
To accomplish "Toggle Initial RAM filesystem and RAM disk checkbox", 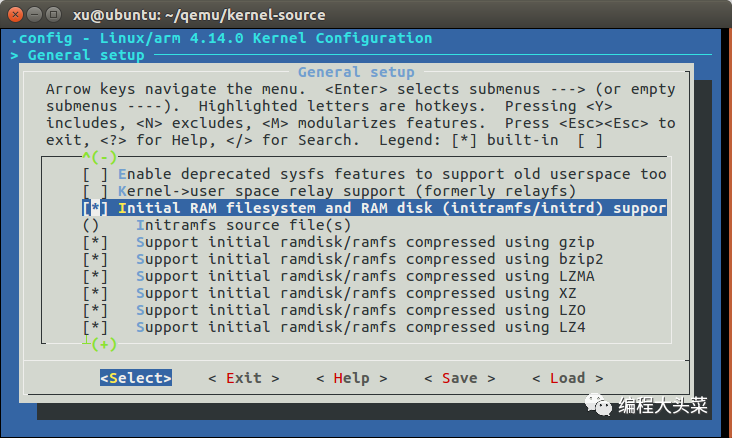I will (x=95, y=208).
